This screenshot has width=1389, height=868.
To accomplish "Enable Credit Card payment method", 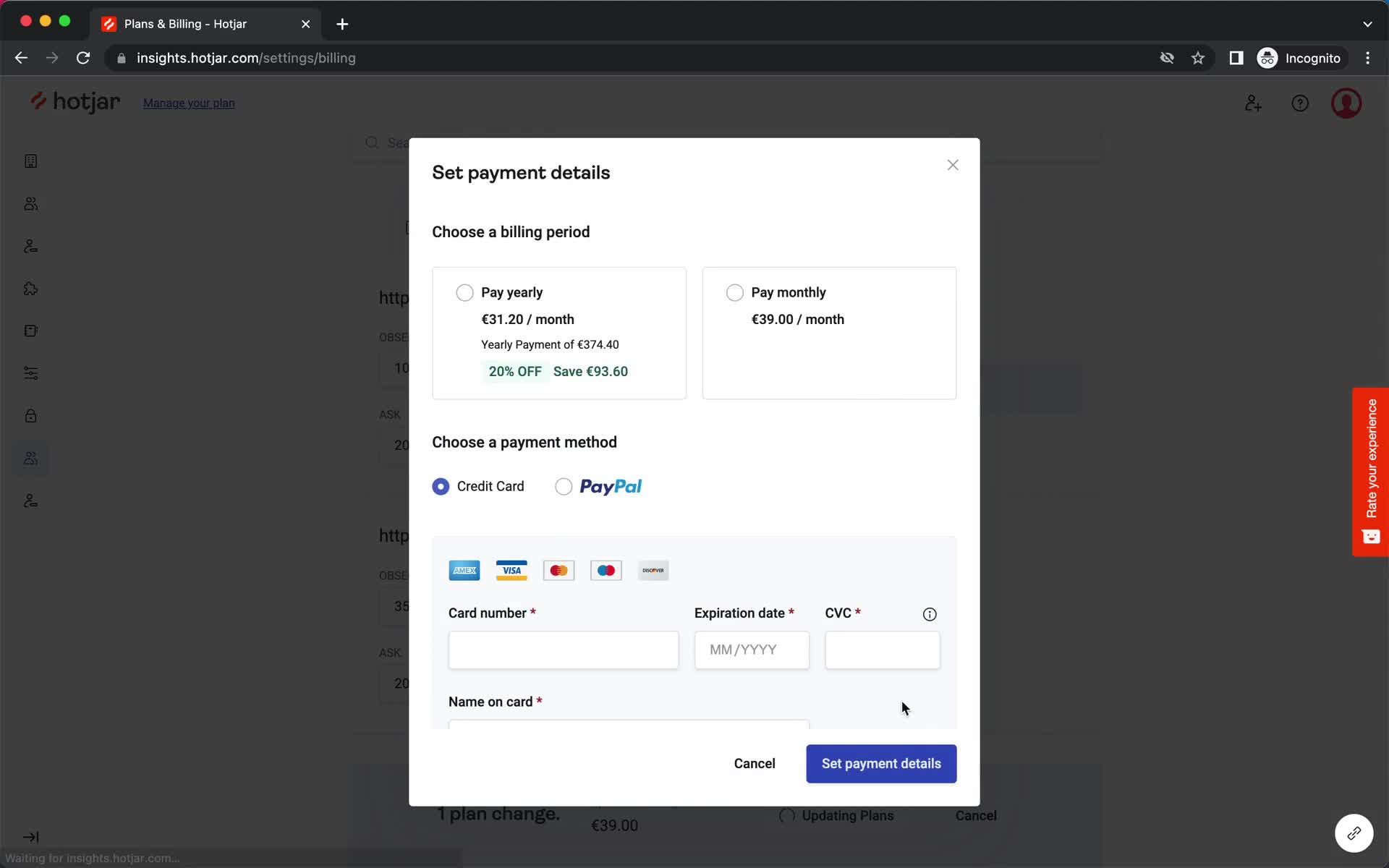I will [x=440, y=486].
